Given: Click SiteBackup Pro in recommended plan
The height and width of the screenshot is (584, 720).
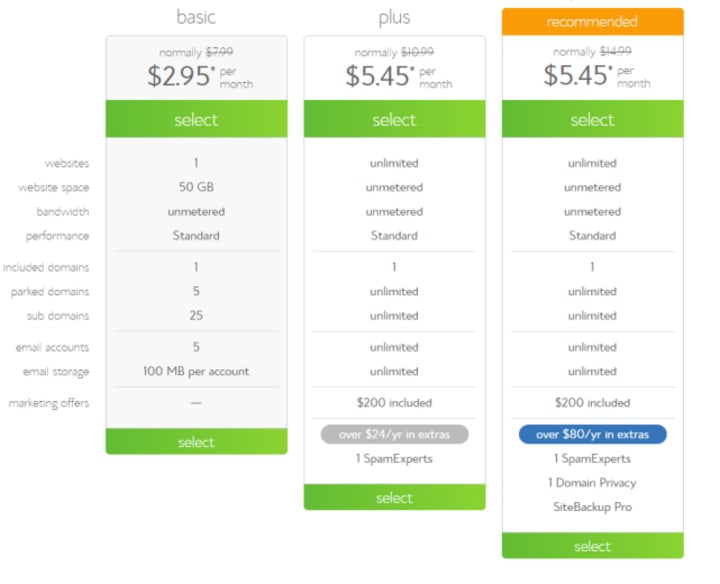Looking at the screenshot, I should pyautogui.click(x=592, y=507).
